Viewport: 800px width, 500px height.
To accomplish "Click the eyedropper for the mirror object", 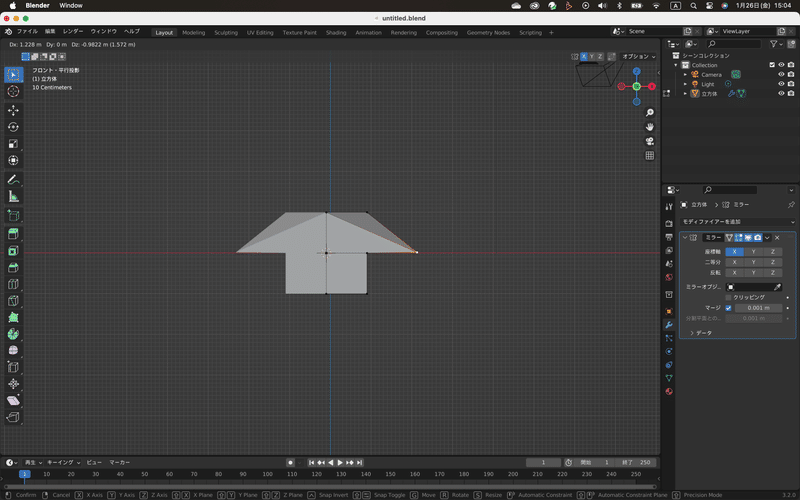I will coord(777,287).
